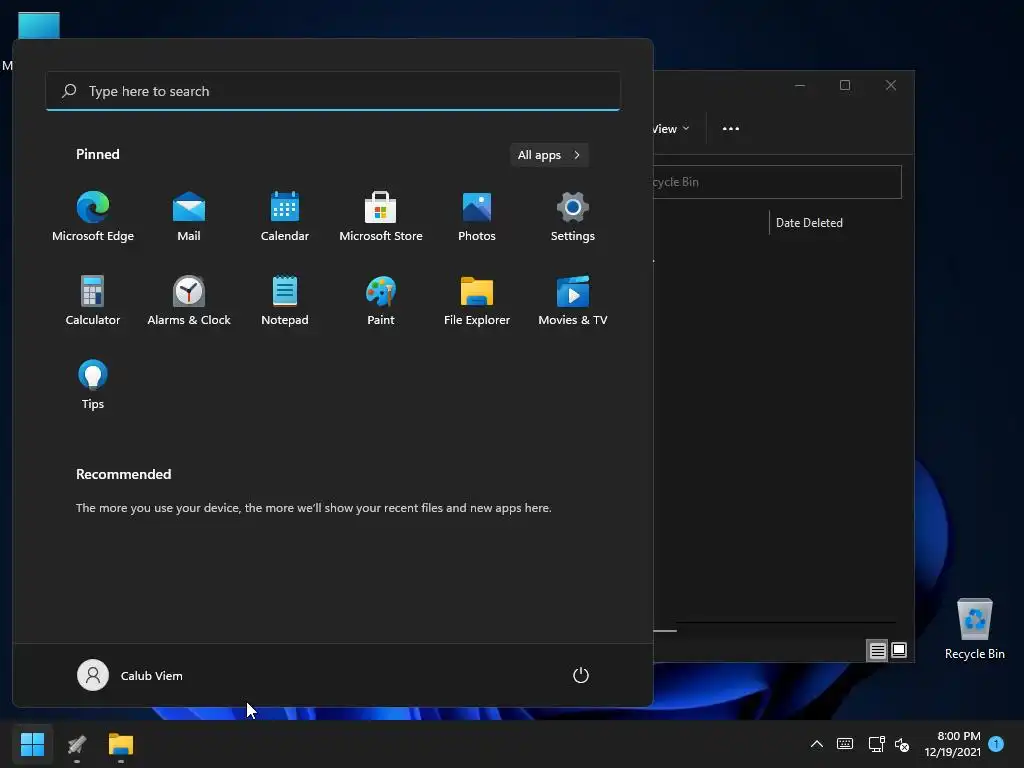Image resolution: width=1024 pixels, height=768 pixels.
Task: Click the Recycle Bin address bar field
Action: coord(777,182)
